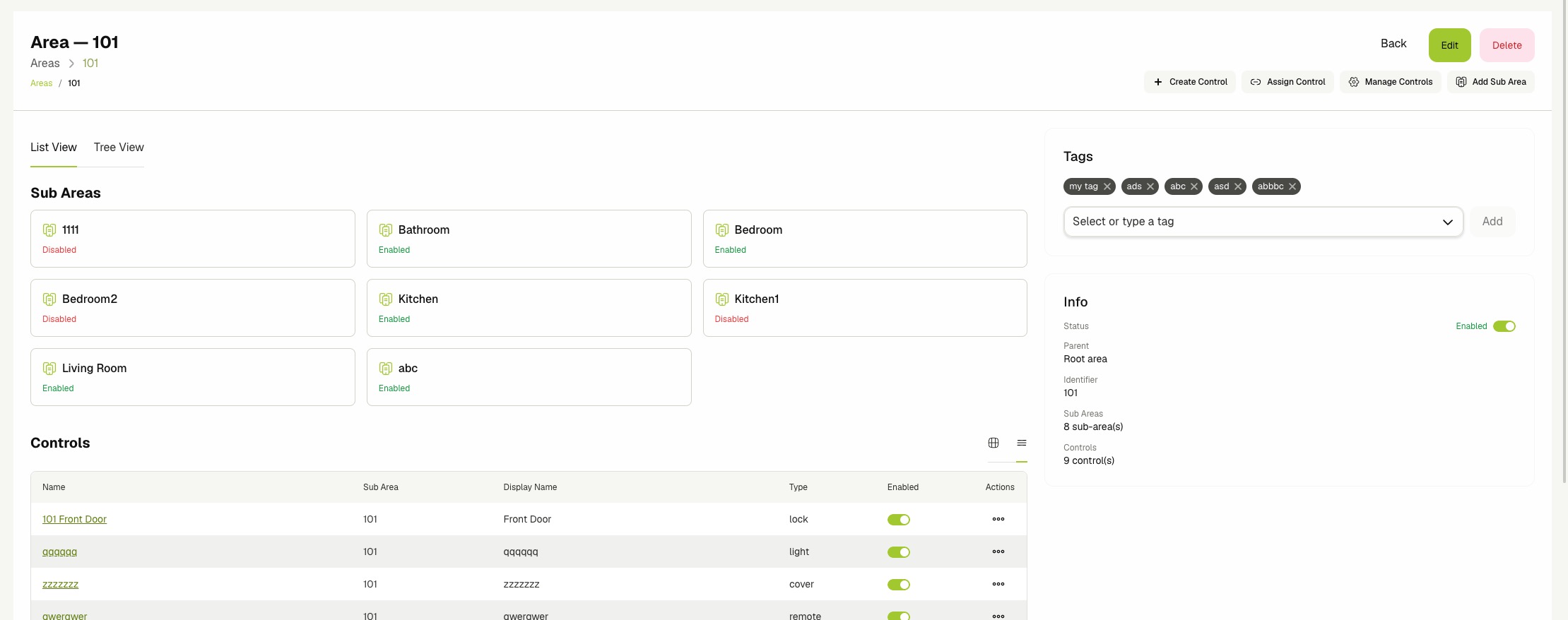This screenshot has height=620, width=1568.
Task: Click the '9 control(s)' info value
Action: [x=1089, y=460]
